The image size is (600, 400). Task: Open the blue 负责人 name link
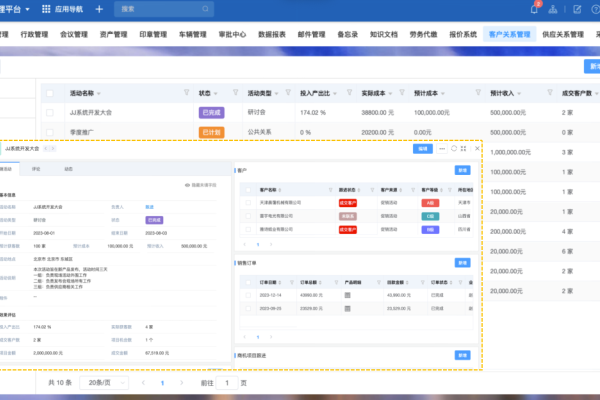[x=149, y=207]
